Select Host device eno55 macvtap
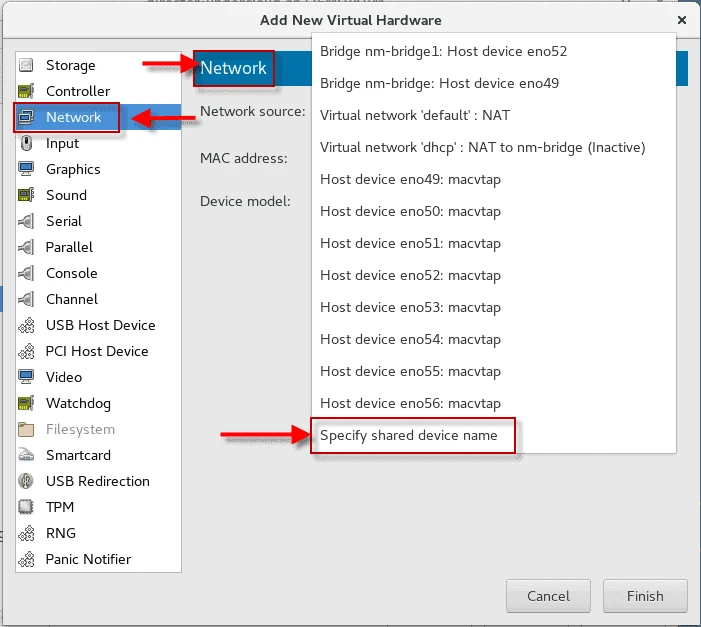Viewport: 701px width, 627px height. pyautogui.click(x=494, y=371)
